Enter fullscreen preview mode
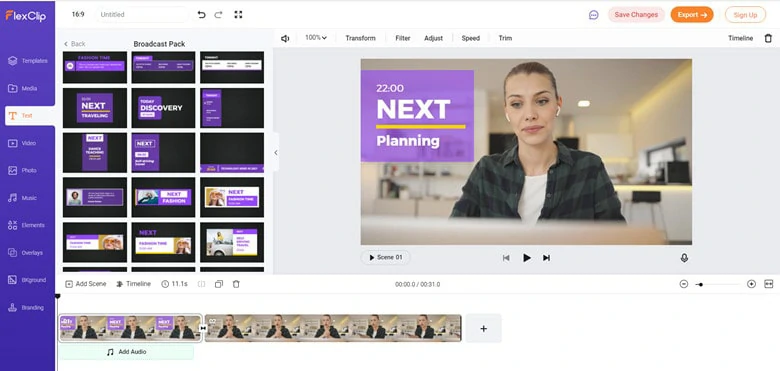The image size is (780, 371). coord(238,14)
